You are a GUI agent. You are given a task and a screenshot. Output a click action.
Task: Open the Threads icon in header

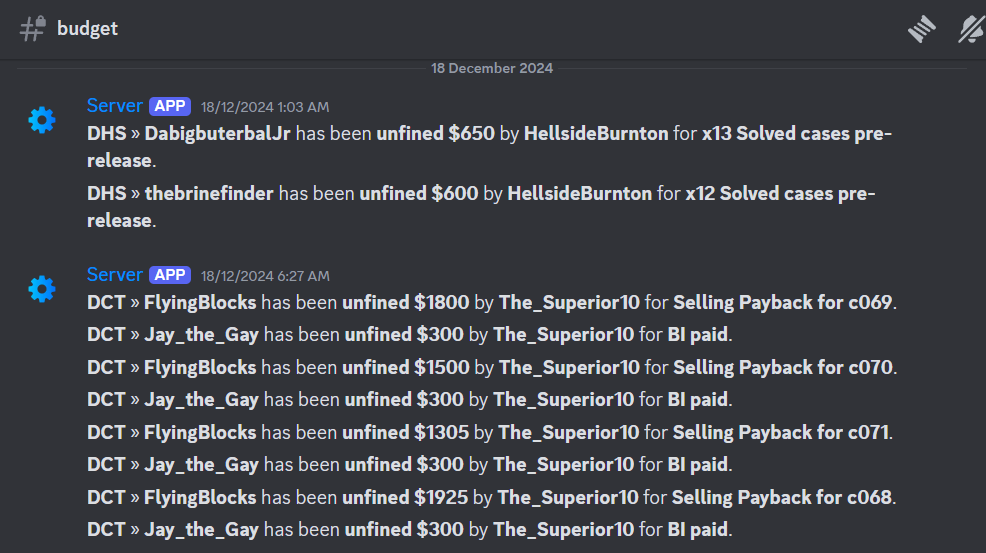[x=921, y=29]
